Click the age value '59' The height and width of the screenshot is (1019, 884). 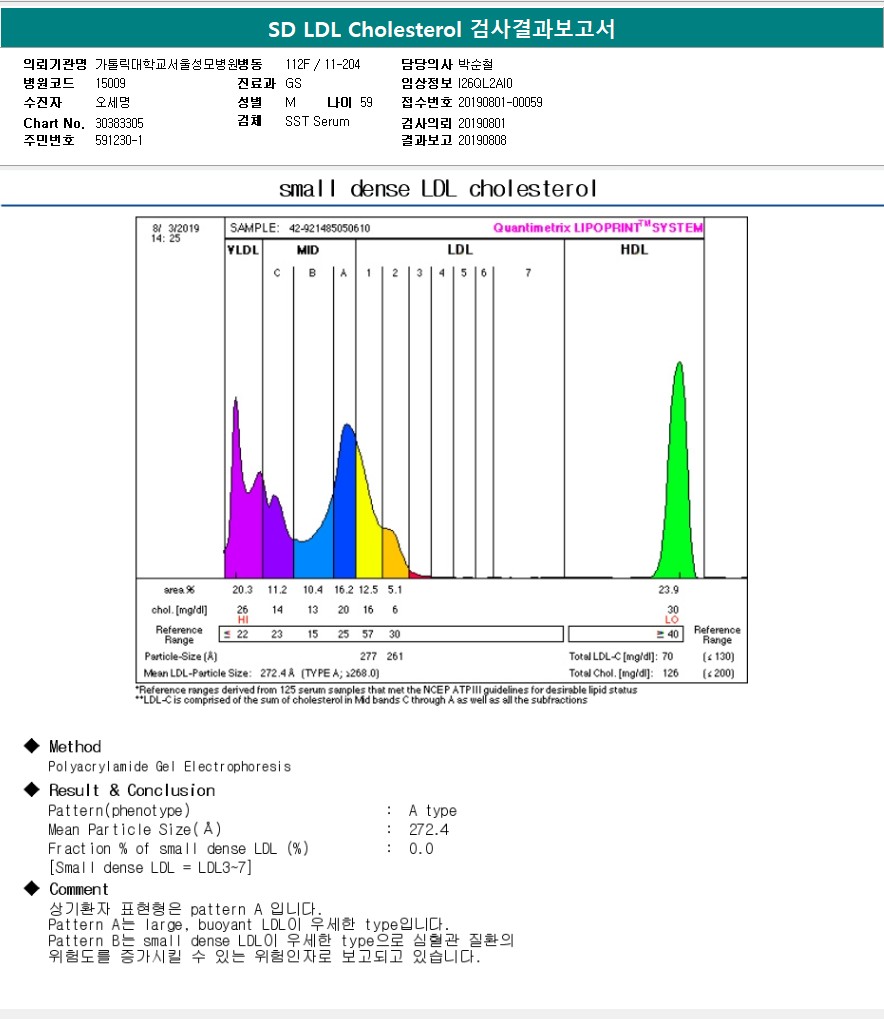point(367,103)
